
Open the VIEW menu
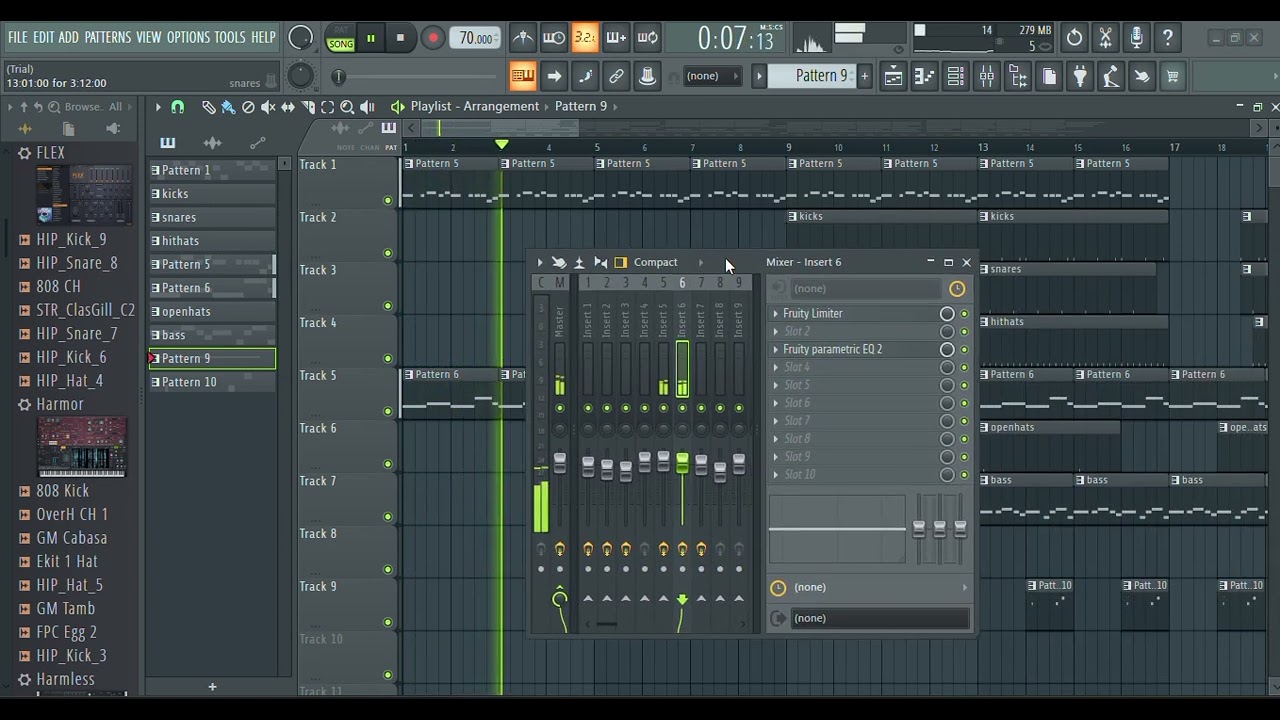(x=148, y=37)
